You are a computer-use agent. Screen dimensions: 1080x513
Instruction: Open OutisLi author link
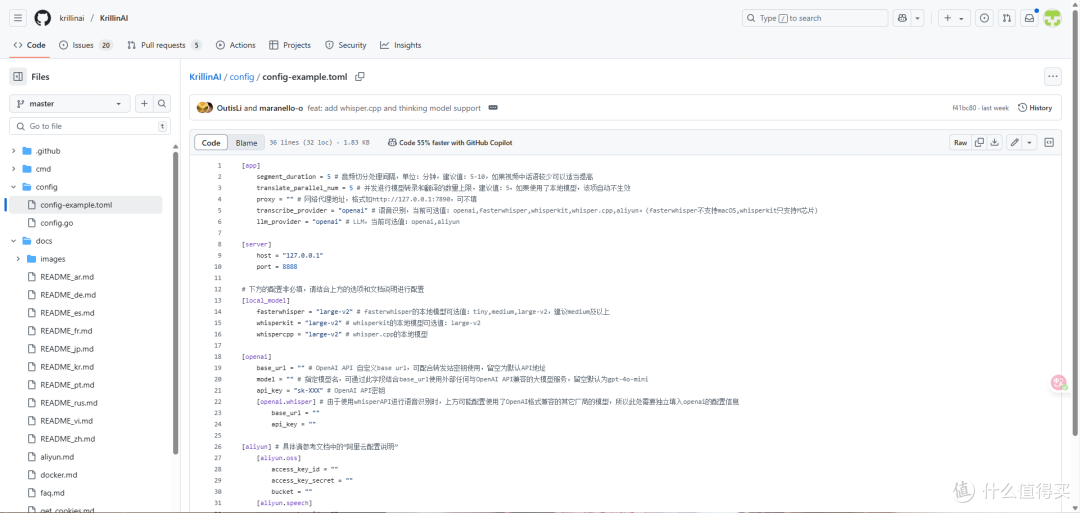(x=229, y=108)
